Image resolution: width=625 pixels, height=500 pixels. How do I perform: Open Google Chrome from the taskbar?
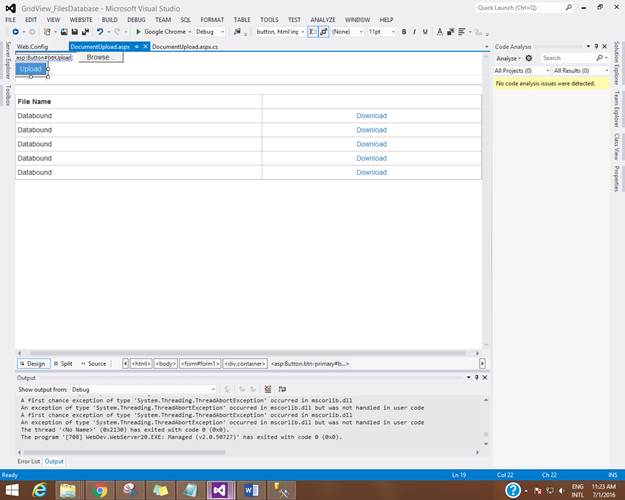tap(100, 490)
